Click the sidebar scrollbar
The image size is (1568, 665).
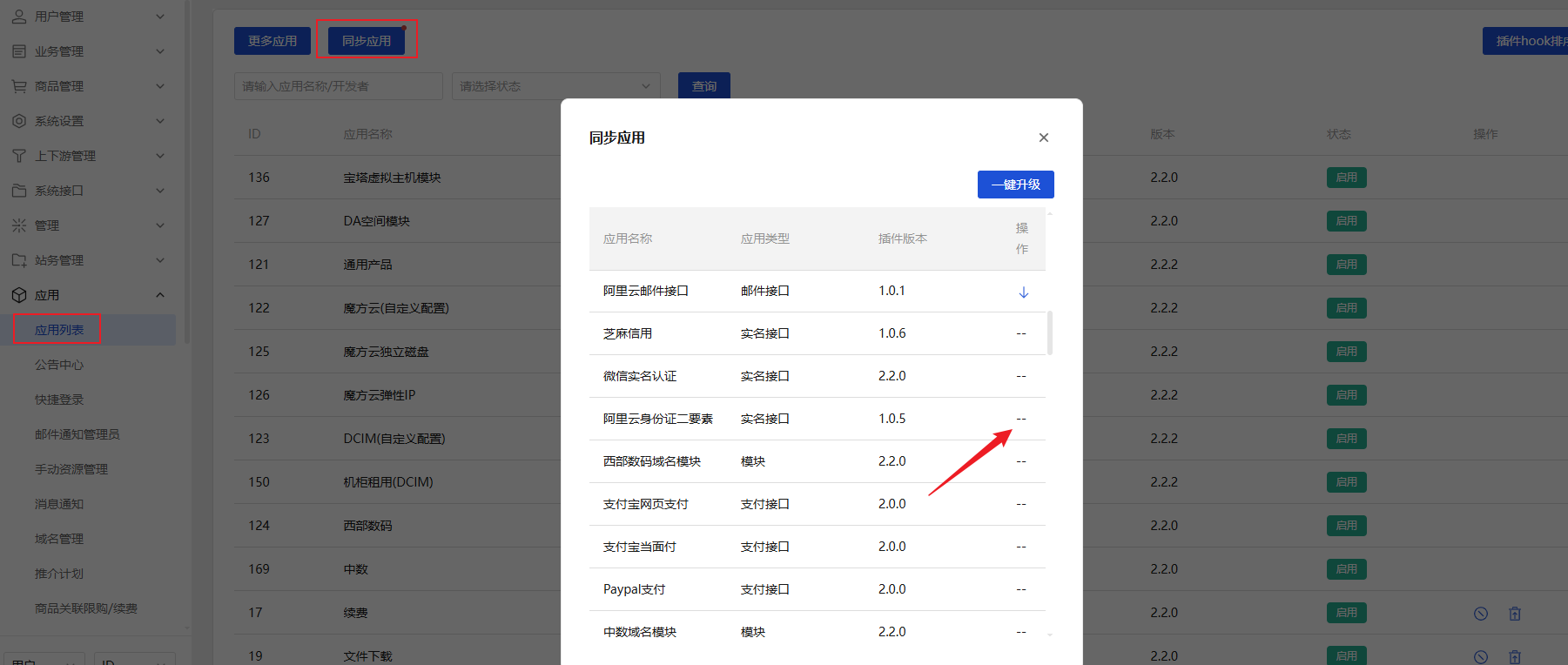[187, 174]
